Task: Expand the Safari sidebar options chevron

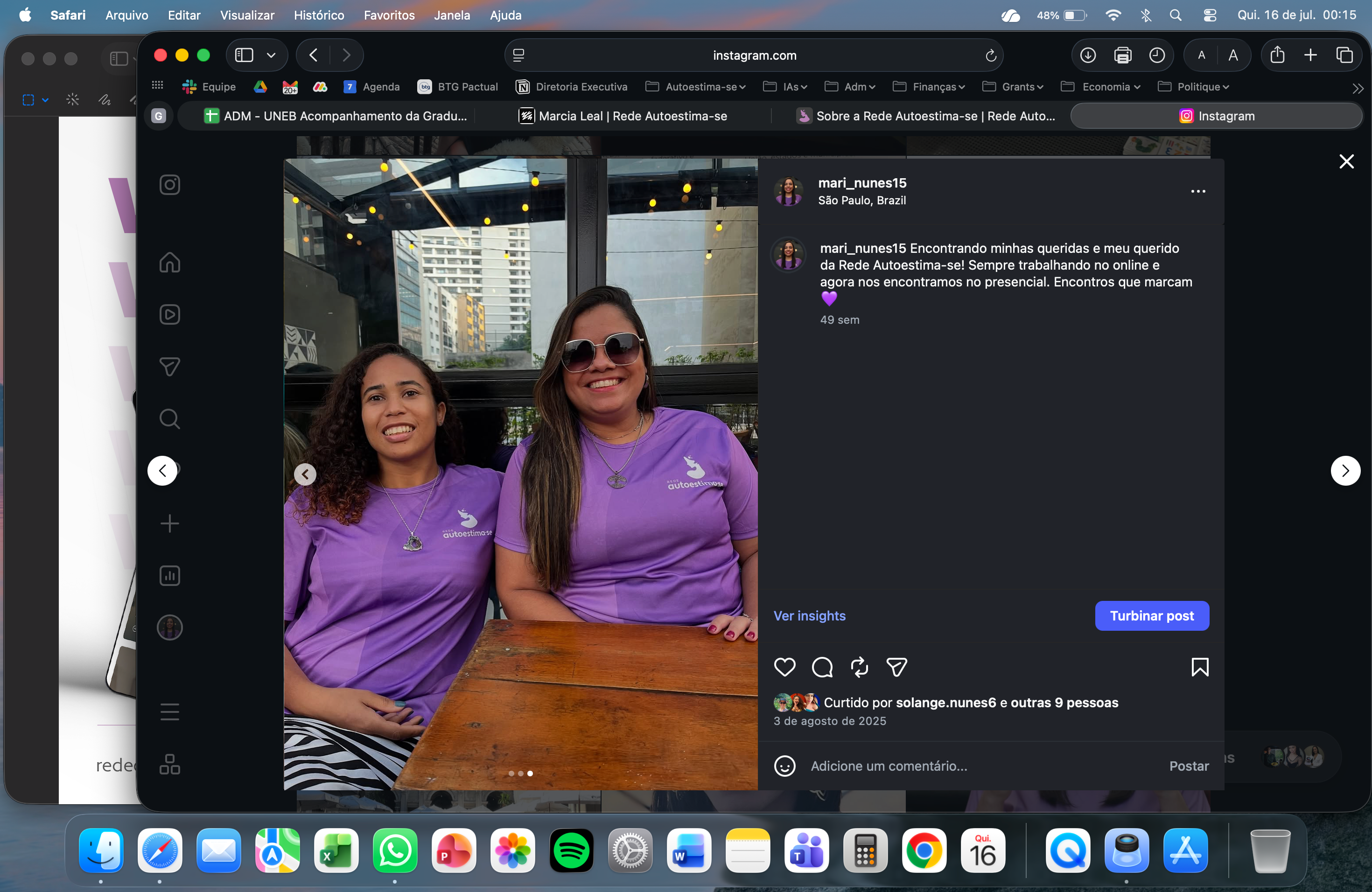Action: (x=271, y=56)
